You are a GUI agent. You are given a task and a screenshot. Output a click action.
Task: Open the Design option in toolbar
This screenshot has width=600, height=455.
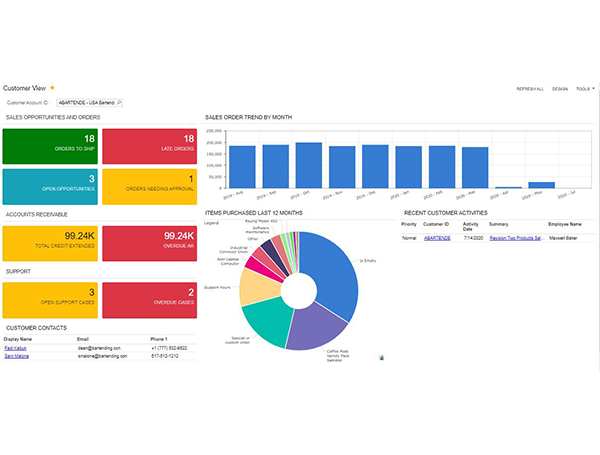(560, 89)
